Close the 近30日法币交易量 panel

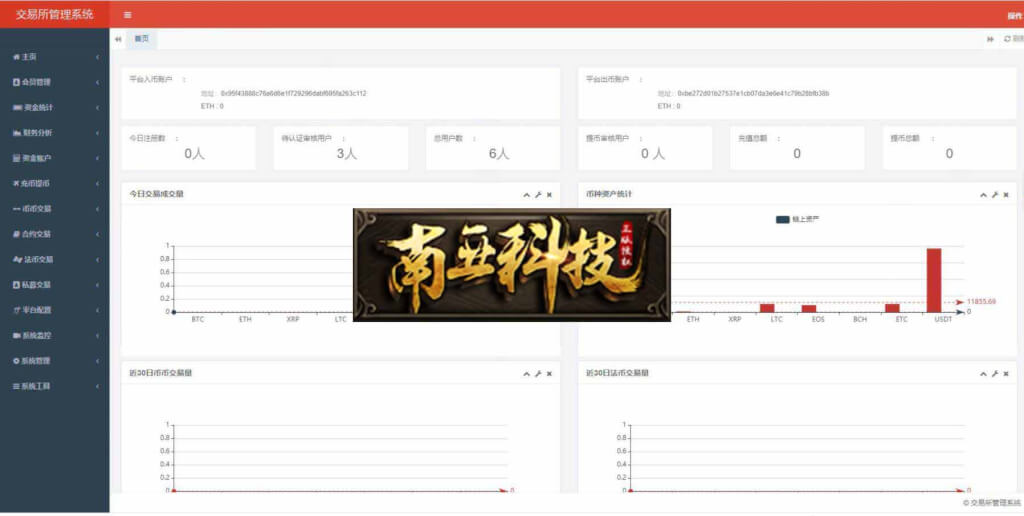[x=1006, y=374]
